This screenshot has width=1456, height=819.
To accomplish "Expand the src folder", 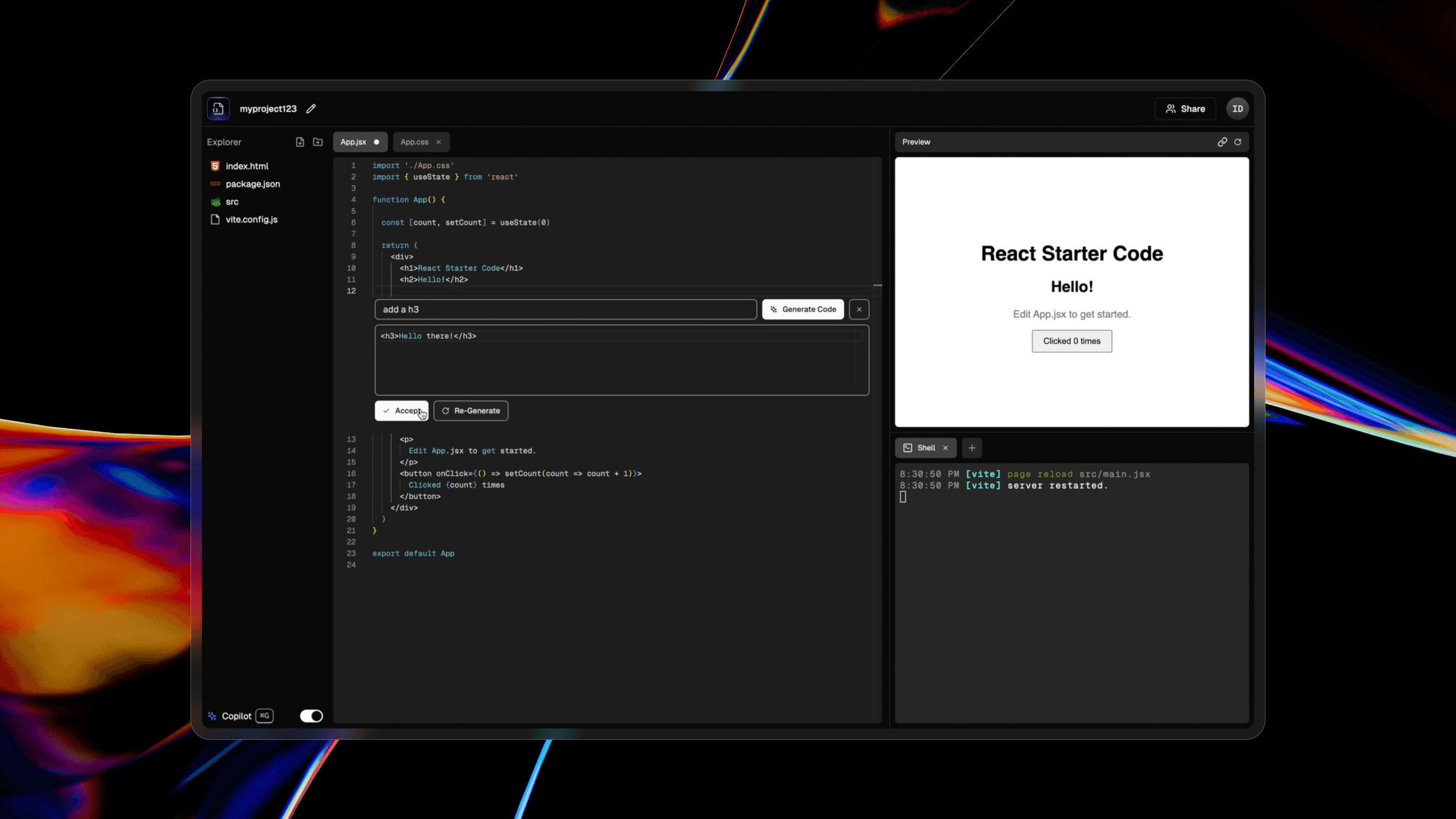I will pos(232,202).
